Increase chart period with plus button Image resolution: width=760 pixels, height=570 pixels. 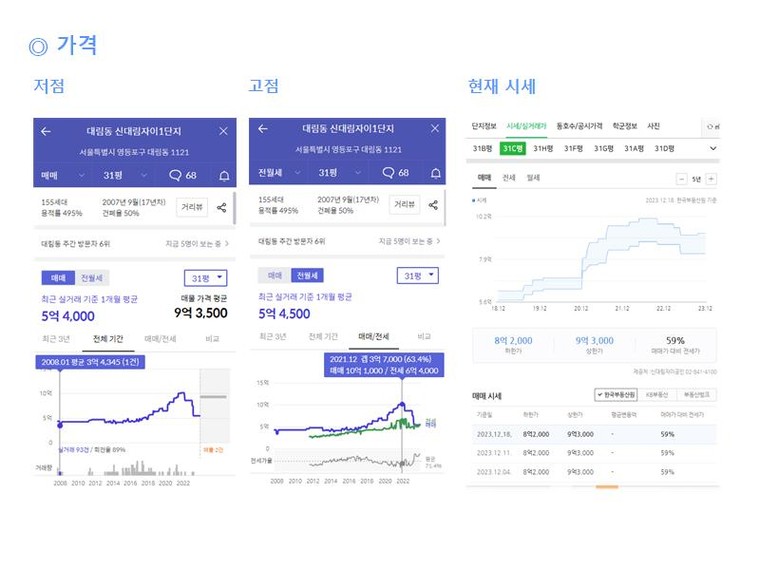(711, 179)
